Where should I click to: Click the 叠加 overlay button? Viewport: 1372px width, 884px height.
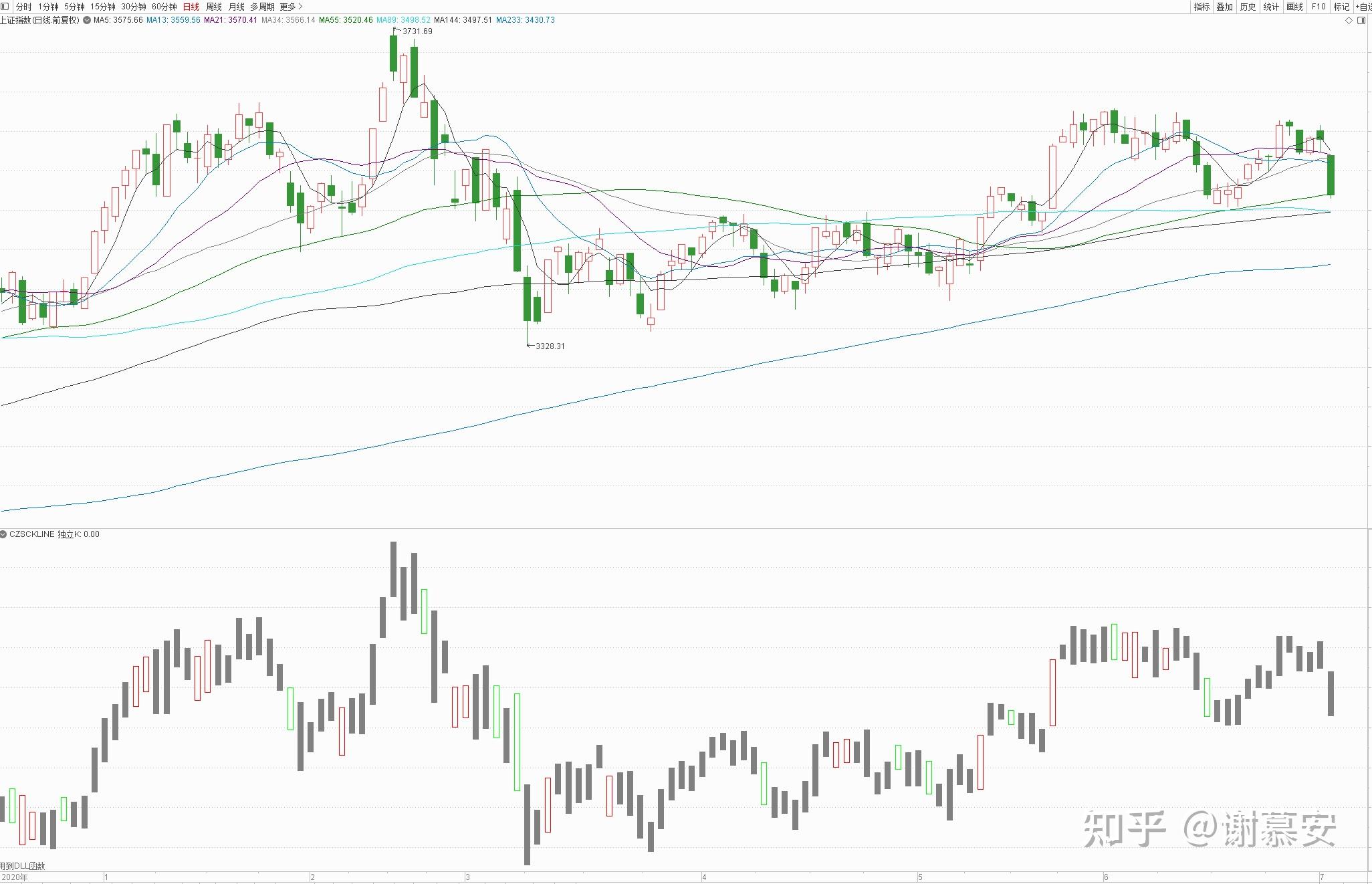[1224, 7]
